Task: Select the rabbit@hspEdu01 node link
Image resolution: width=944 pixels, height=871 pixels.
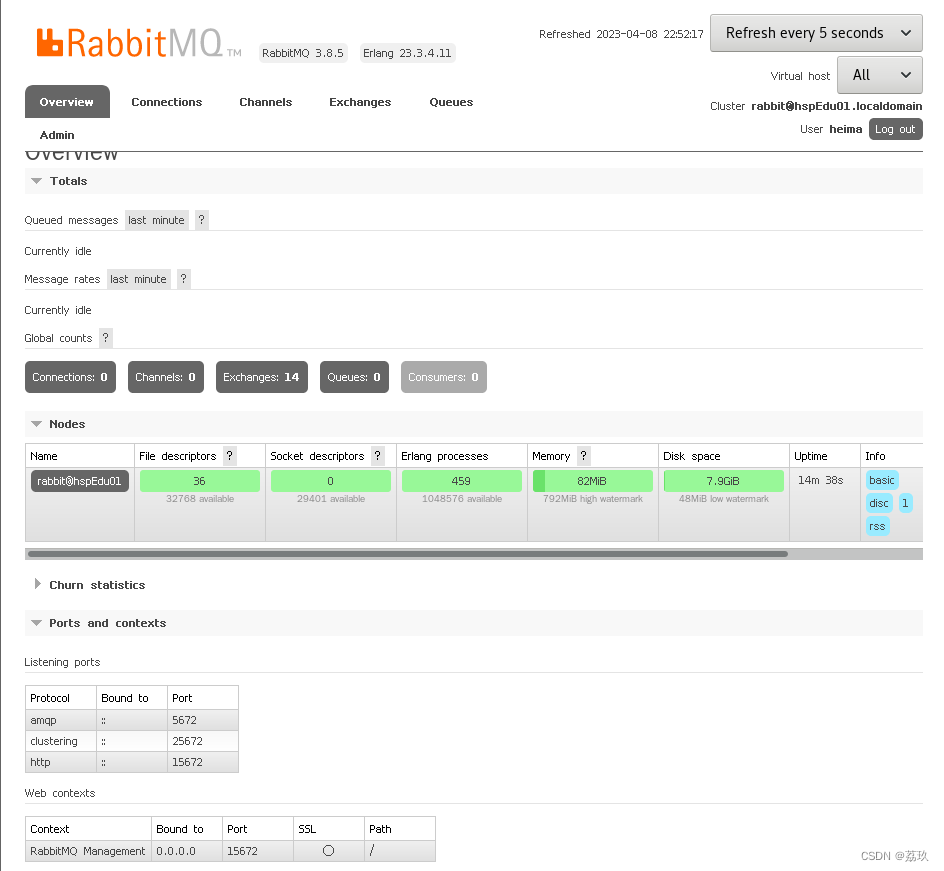Action: [x=79, y=480]
